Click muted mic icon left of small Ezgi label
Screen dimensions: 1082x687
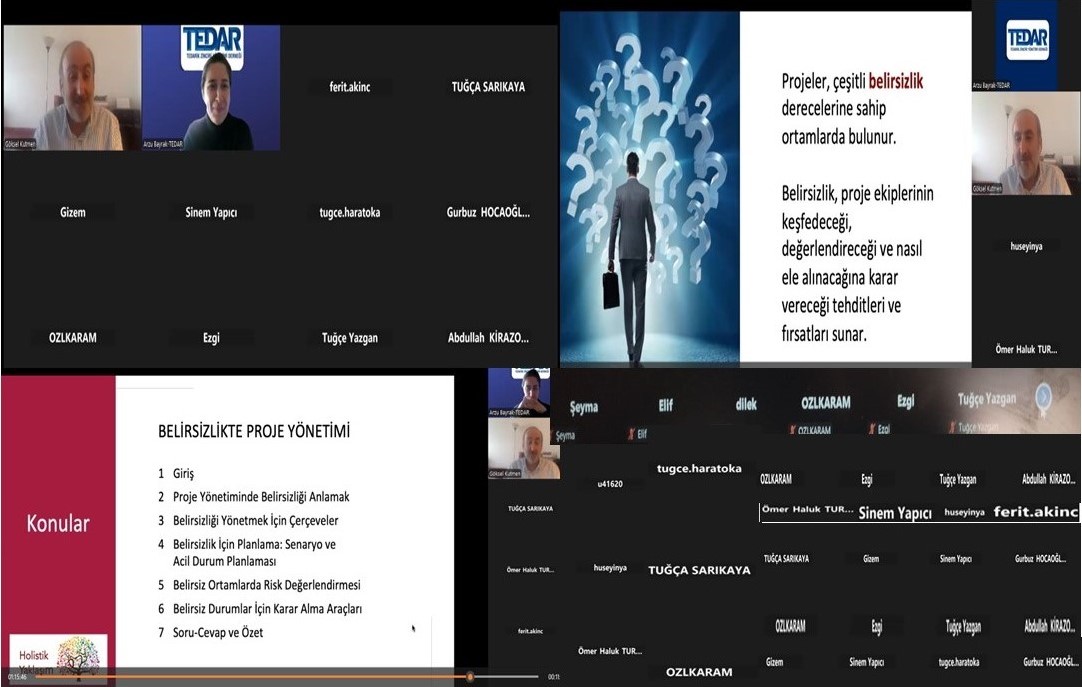[x=873, y=430]
